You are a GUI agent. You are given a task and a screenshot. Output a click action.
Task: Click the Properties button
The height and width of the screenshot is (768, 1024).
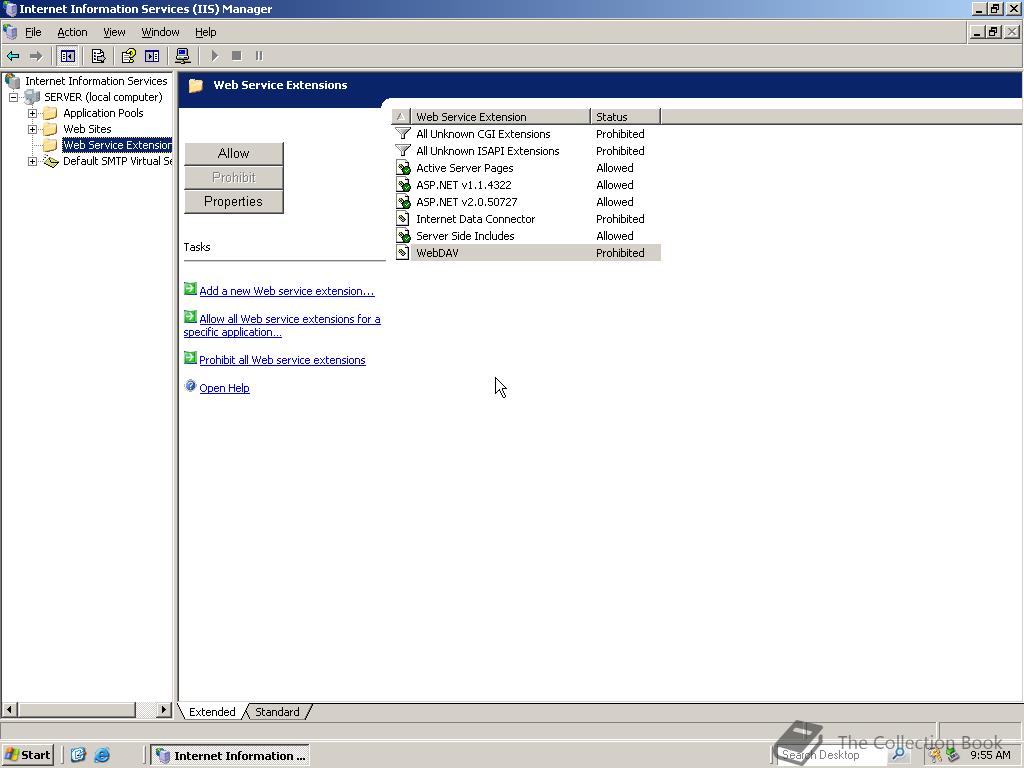234,202
